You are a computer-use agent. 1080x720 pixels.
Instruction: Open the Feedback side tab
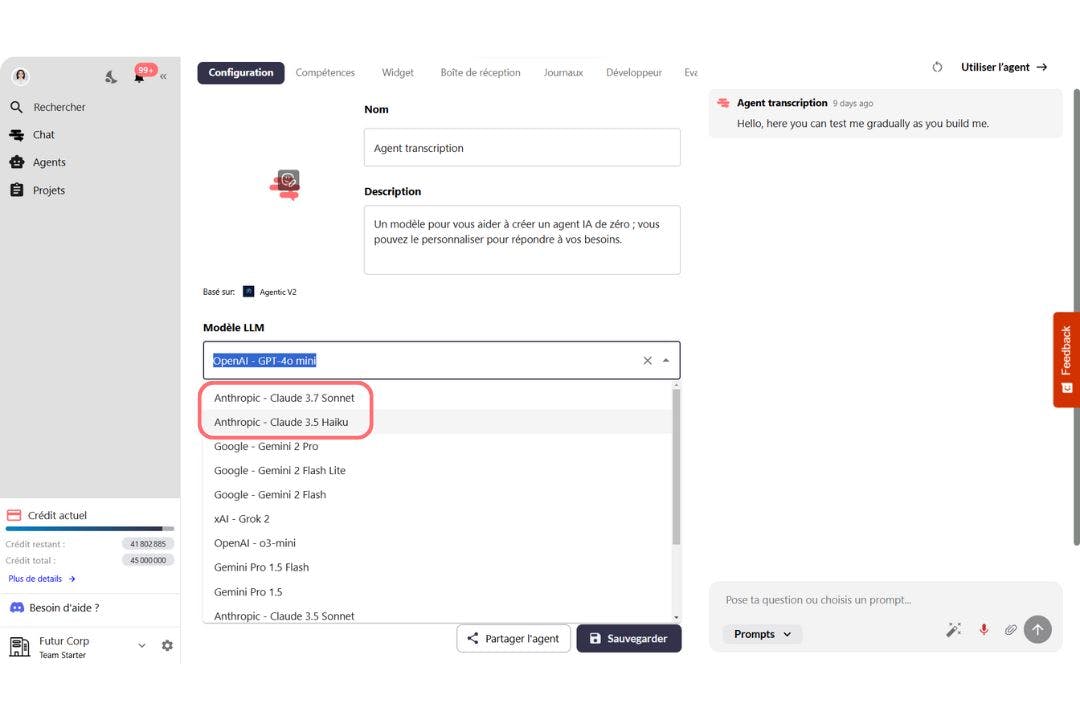coord(1066,360)
